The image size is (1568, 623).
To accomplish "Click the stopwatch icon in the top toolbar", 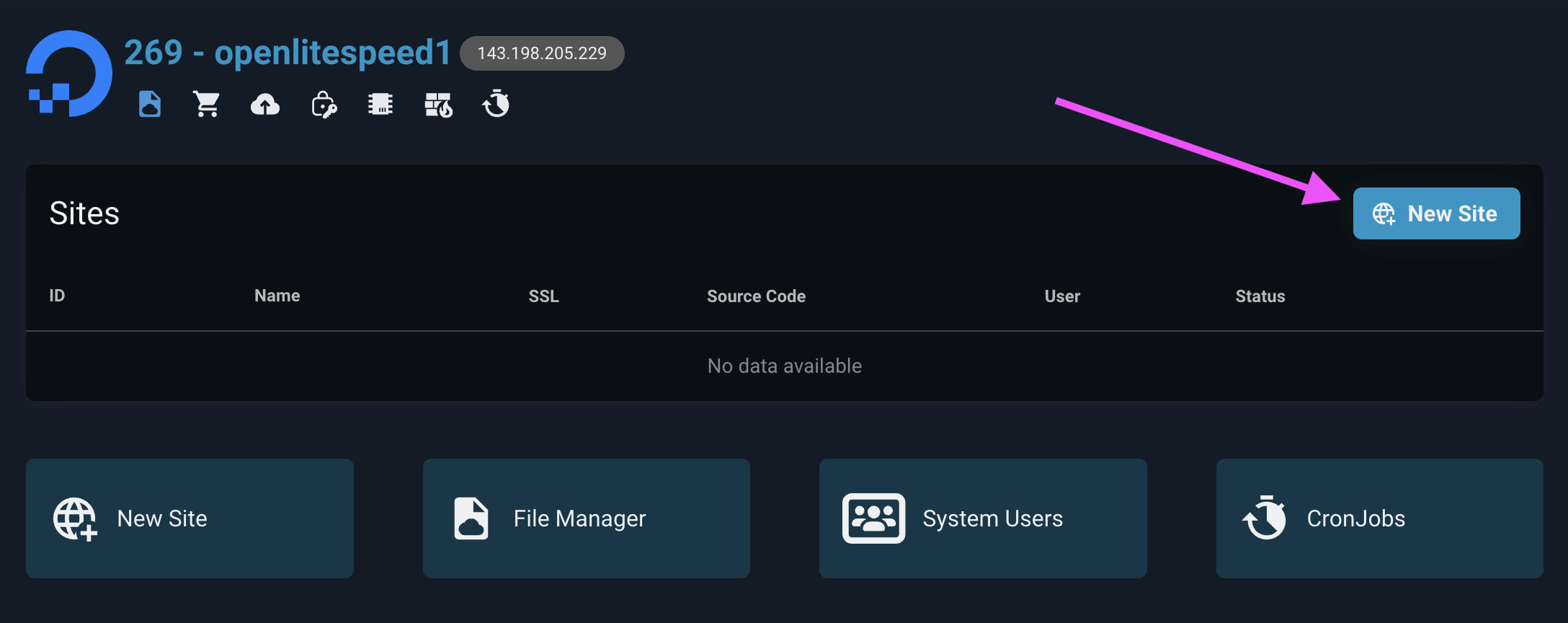I will tap(496, 104).
